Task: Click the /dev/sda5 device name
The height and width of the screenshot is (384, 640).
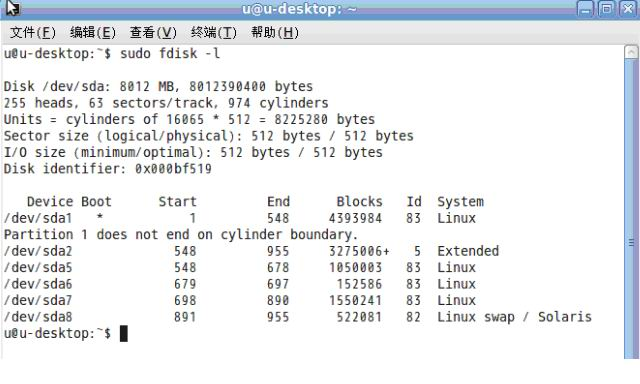Action: pyautogui.click(x=38, y=268)
